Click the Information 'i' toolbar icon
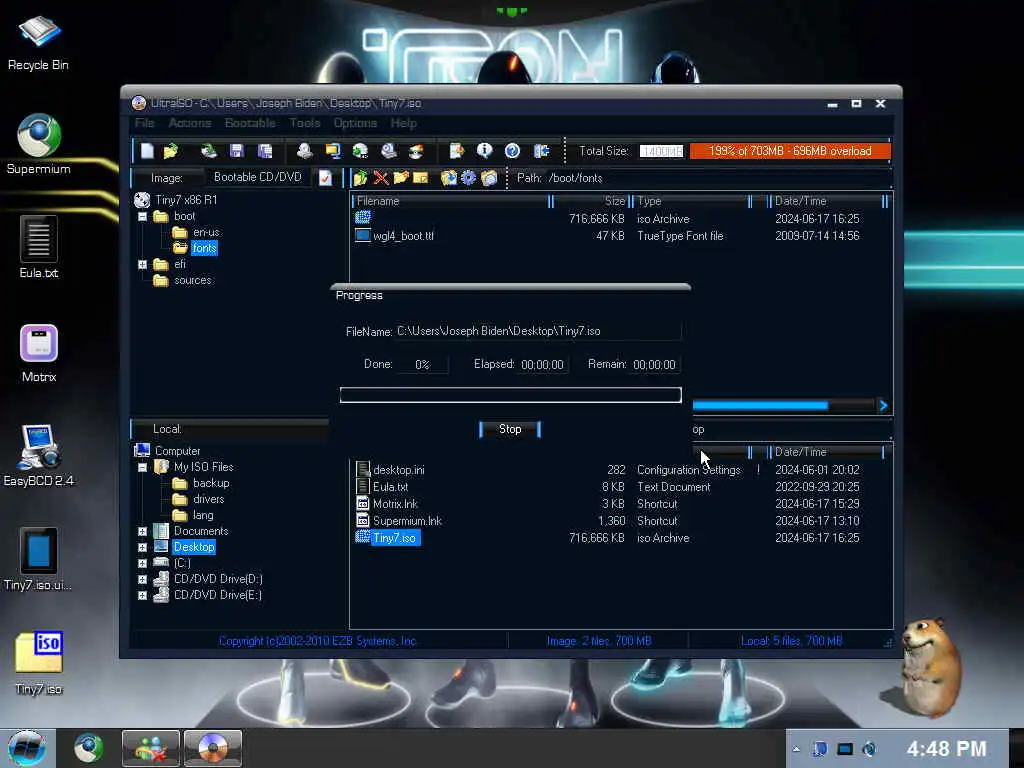1024x768 pixels. click(485, 151)
